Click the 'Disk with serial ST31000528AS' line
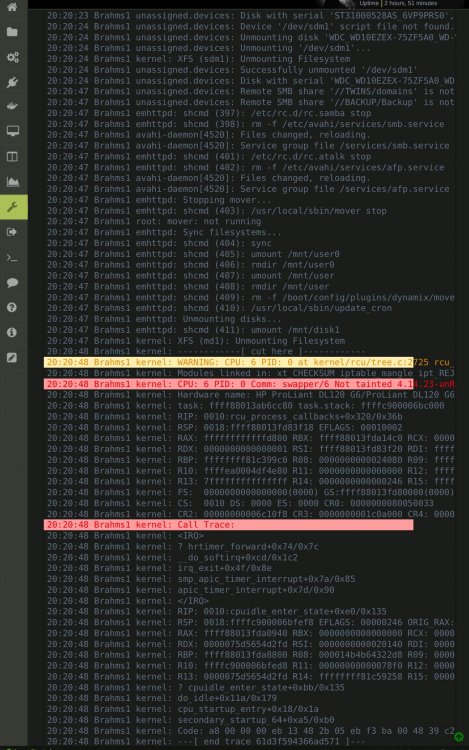This screenshot has width=469, height=750. [251, 16]
